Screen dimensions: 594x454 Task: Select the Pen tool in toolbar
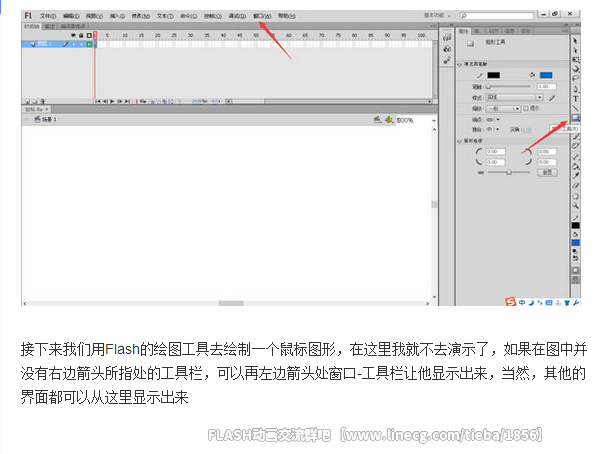(575, 89)
